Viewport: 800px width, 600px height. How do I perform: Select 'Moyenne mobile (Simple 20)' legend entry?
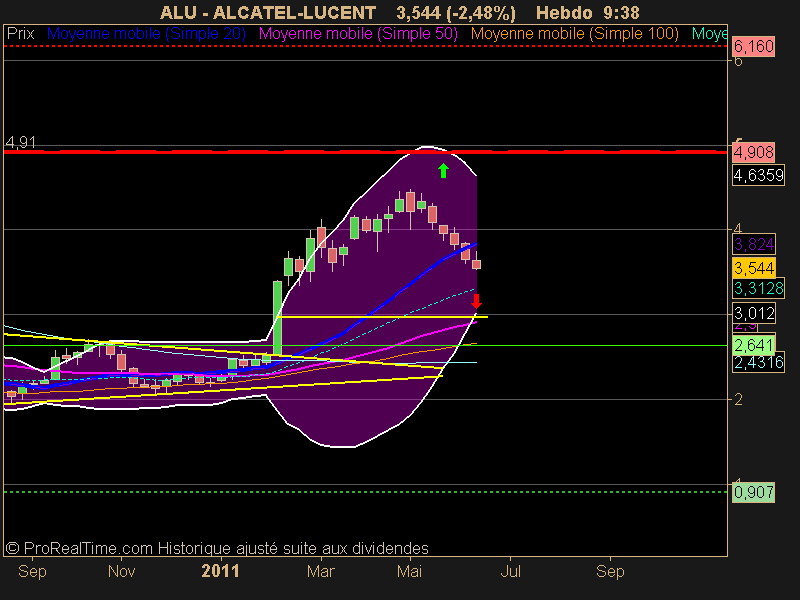point(146,34)
